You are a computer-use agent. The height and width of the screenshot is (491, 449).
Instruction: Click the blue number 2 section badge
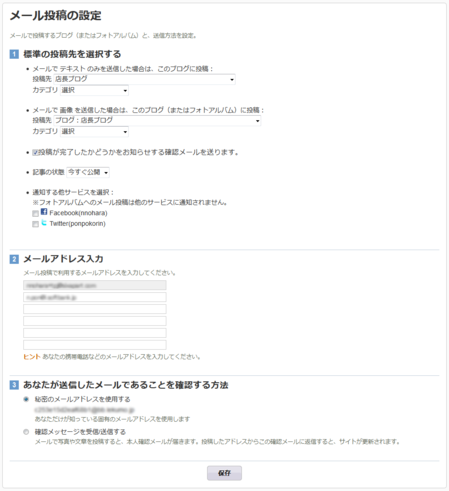coord(14,259)
